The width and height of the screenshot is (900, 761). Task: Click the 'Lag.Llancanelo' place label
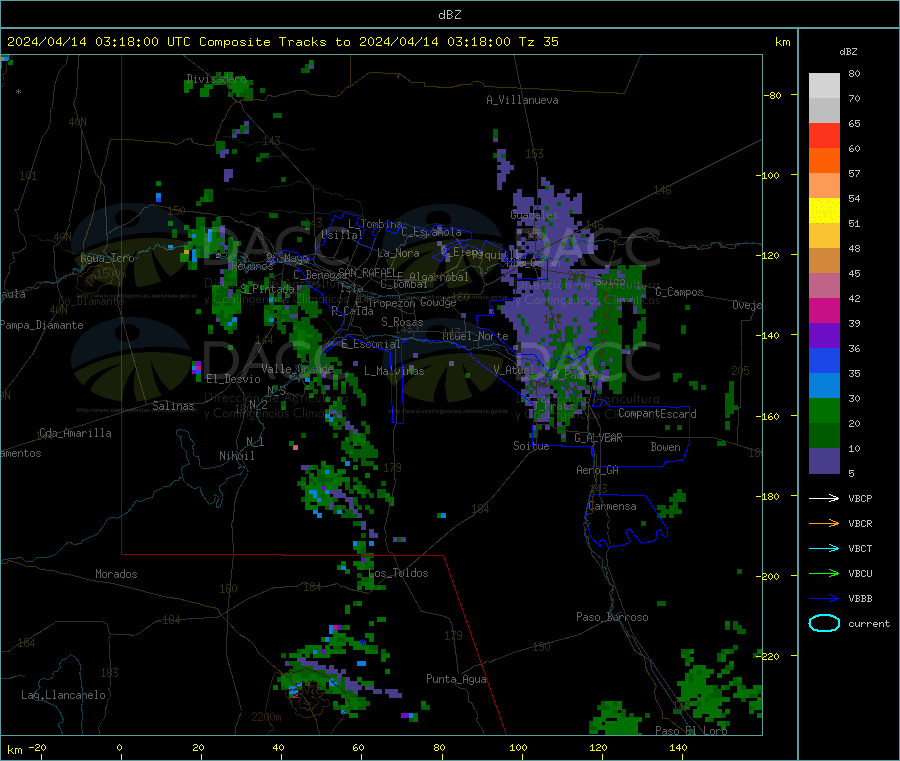(63, 695)
